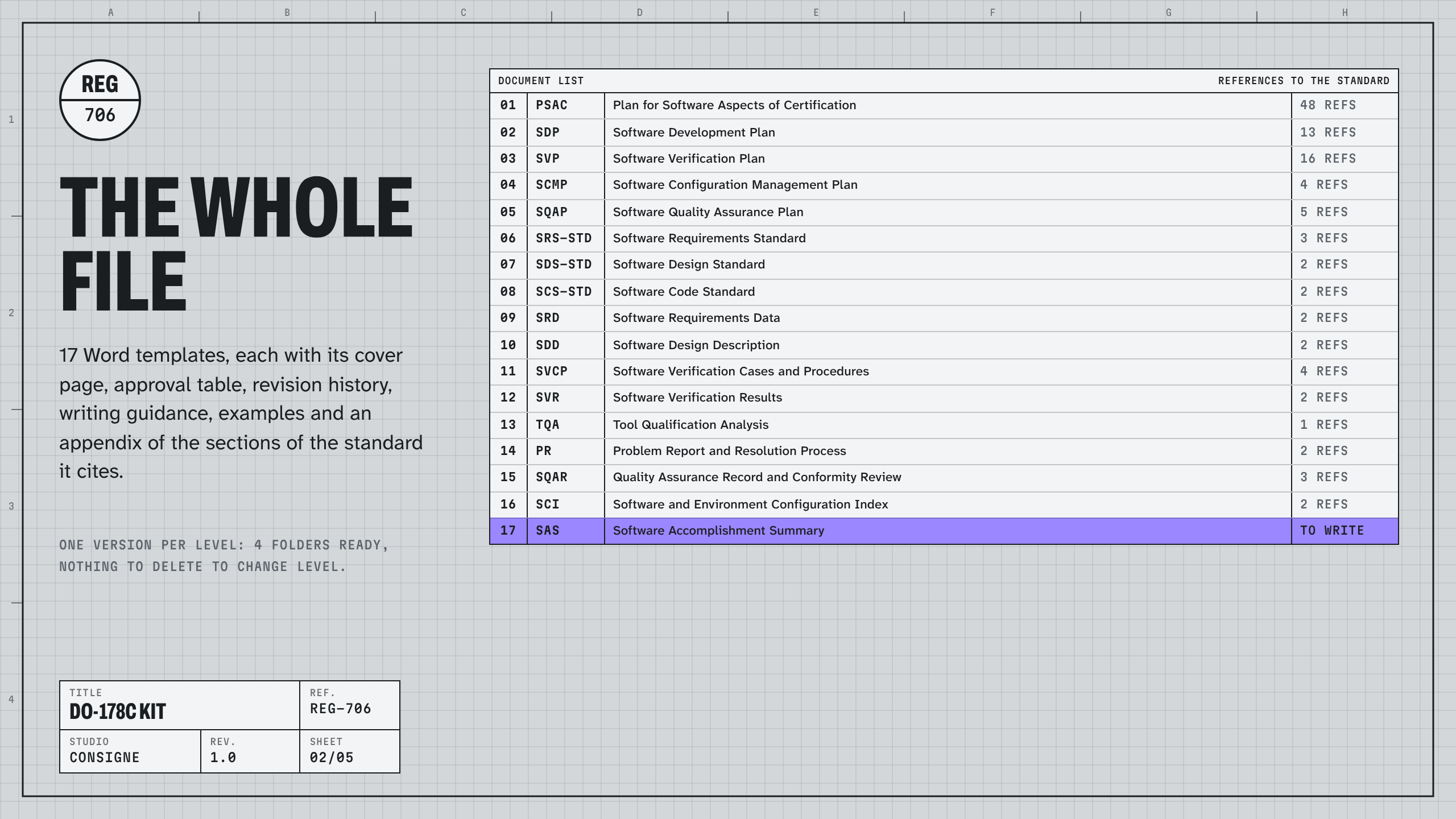Click 'Problem Report and Resolution Process'
This screenshot has width=1456, height=819.
click(729, 451)
